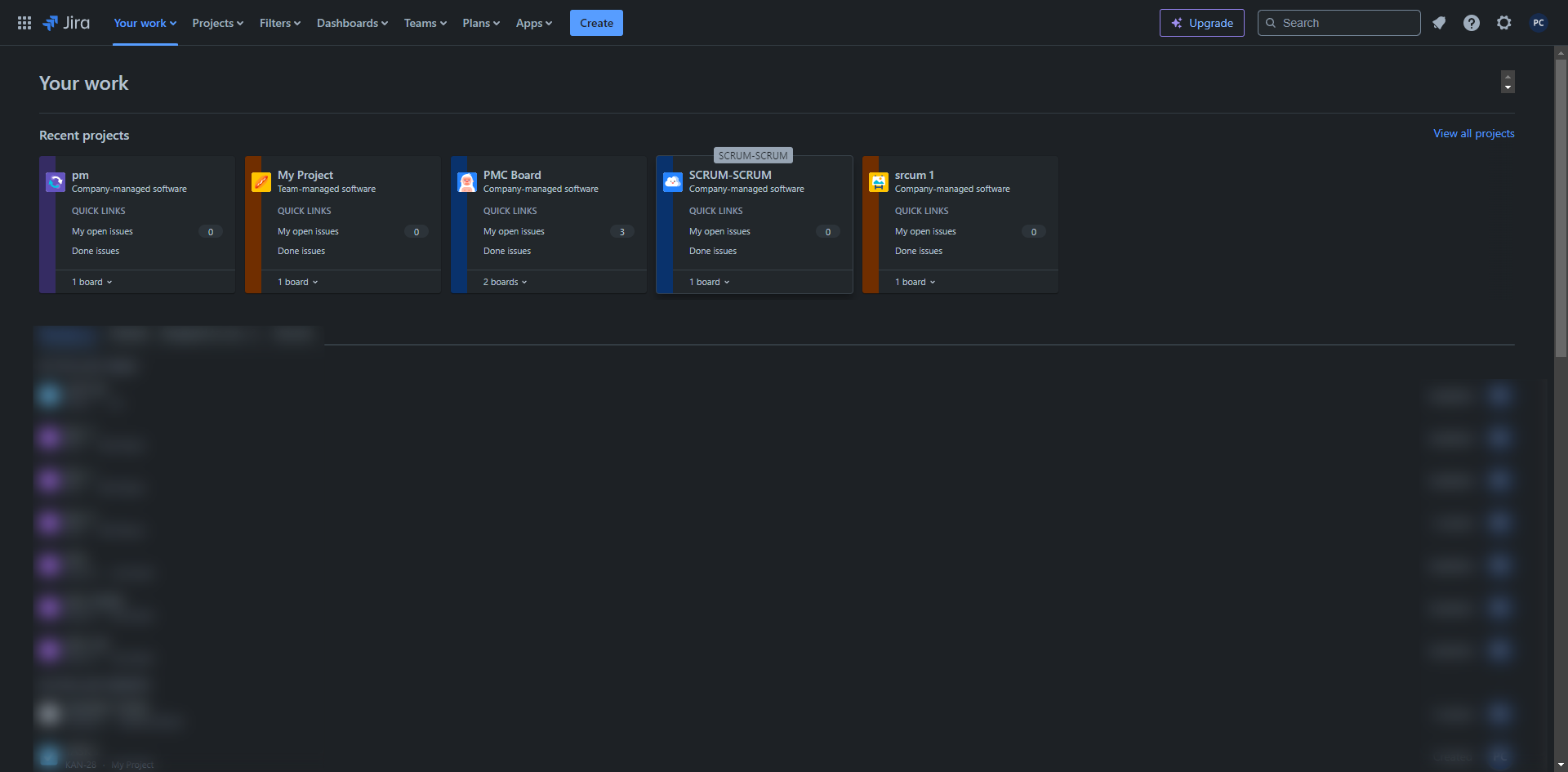Open the Apps menu

[534, 23]
